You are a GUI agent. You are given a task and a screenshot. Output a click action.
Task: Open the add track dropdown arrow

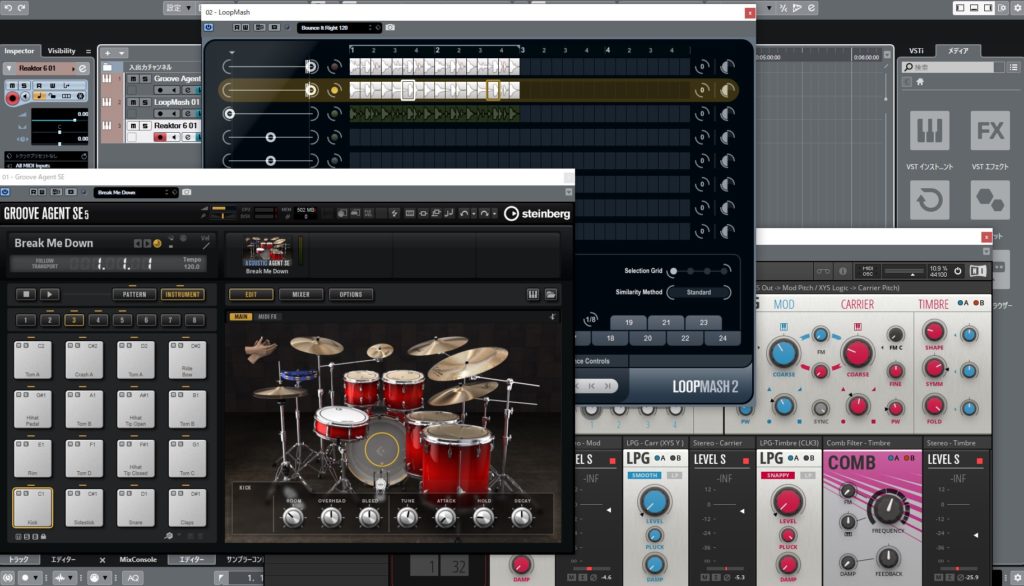point(121,53)
